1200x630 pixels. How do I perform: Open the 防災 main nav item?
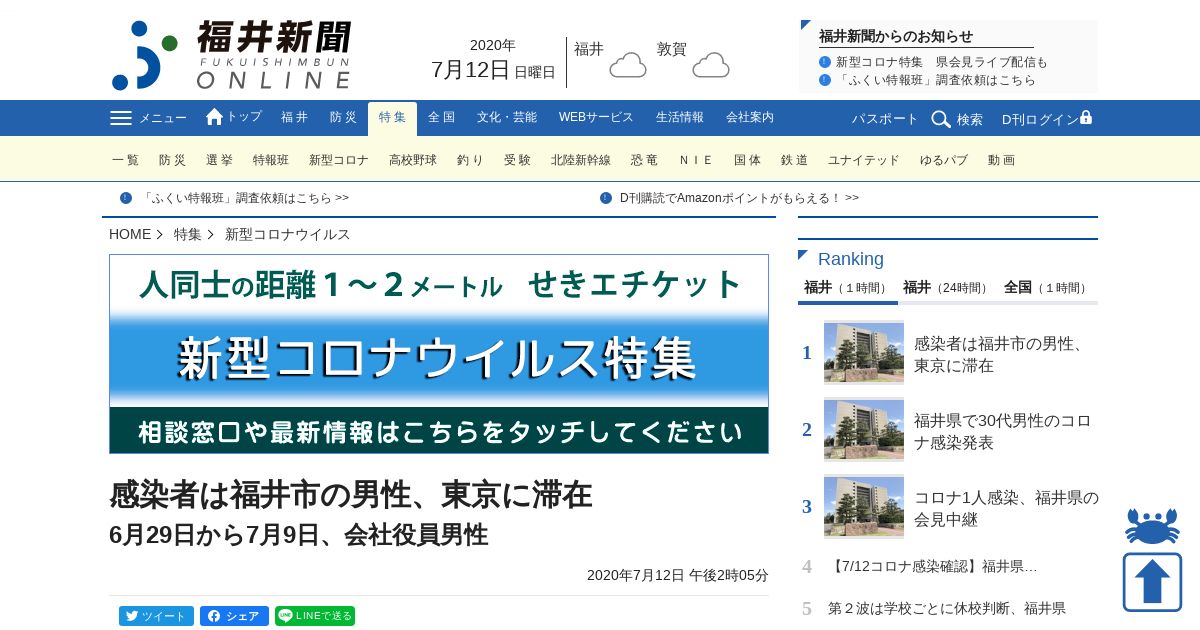343,118
